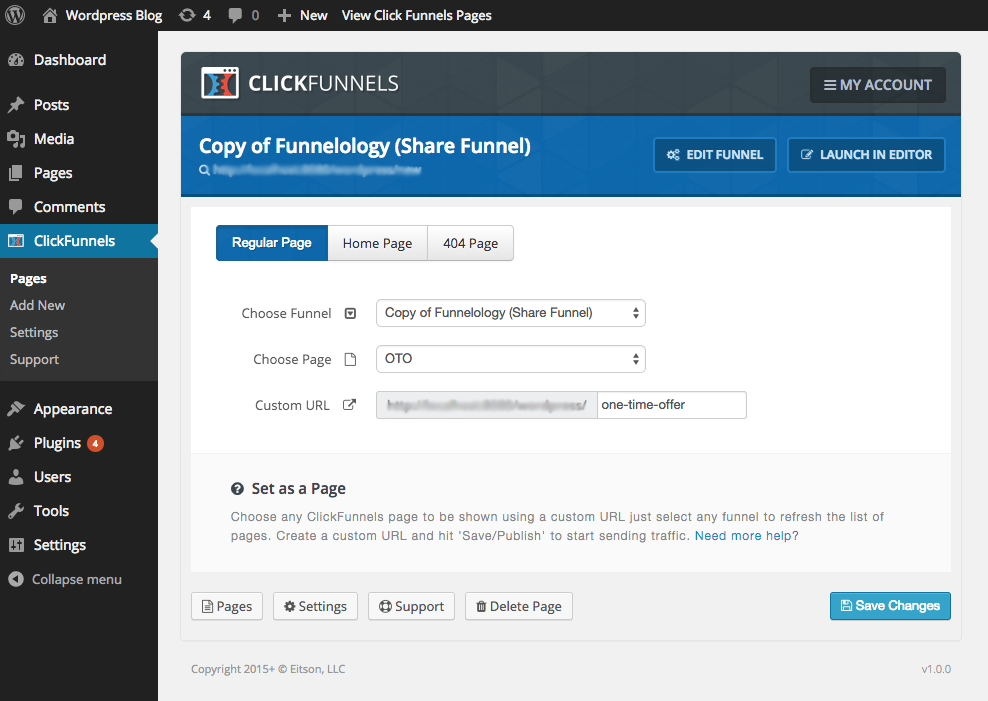Click LAUNCH IN EDITOR button
988x701 pixels.
(x=866, y=155)
